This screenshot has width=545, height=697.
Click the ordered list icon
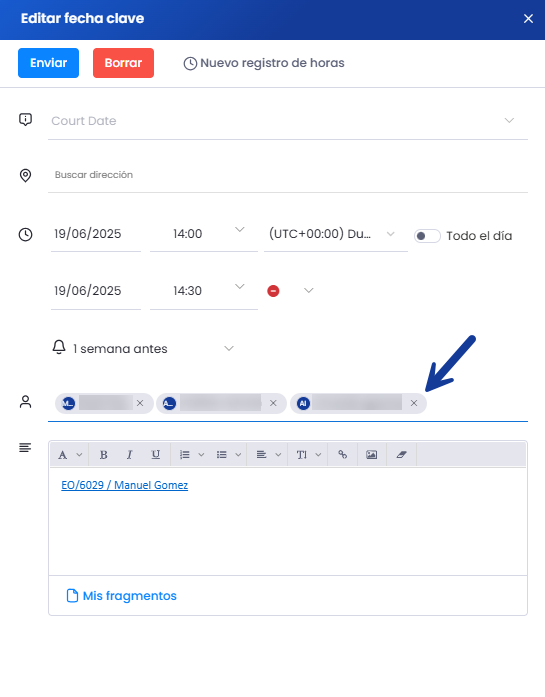pyautogui.click(x=184, y=455)
